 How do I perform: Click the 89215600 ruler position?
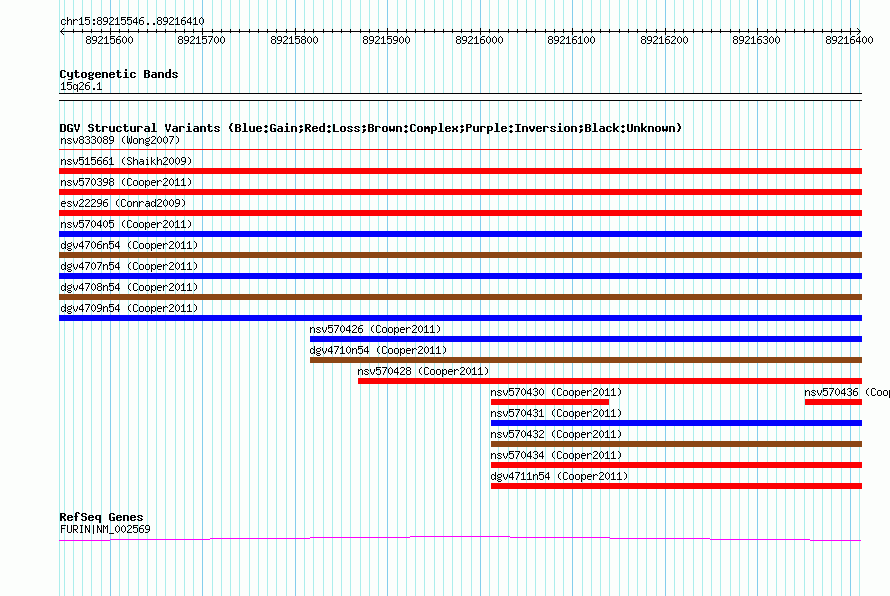click(x=110, y=40)
